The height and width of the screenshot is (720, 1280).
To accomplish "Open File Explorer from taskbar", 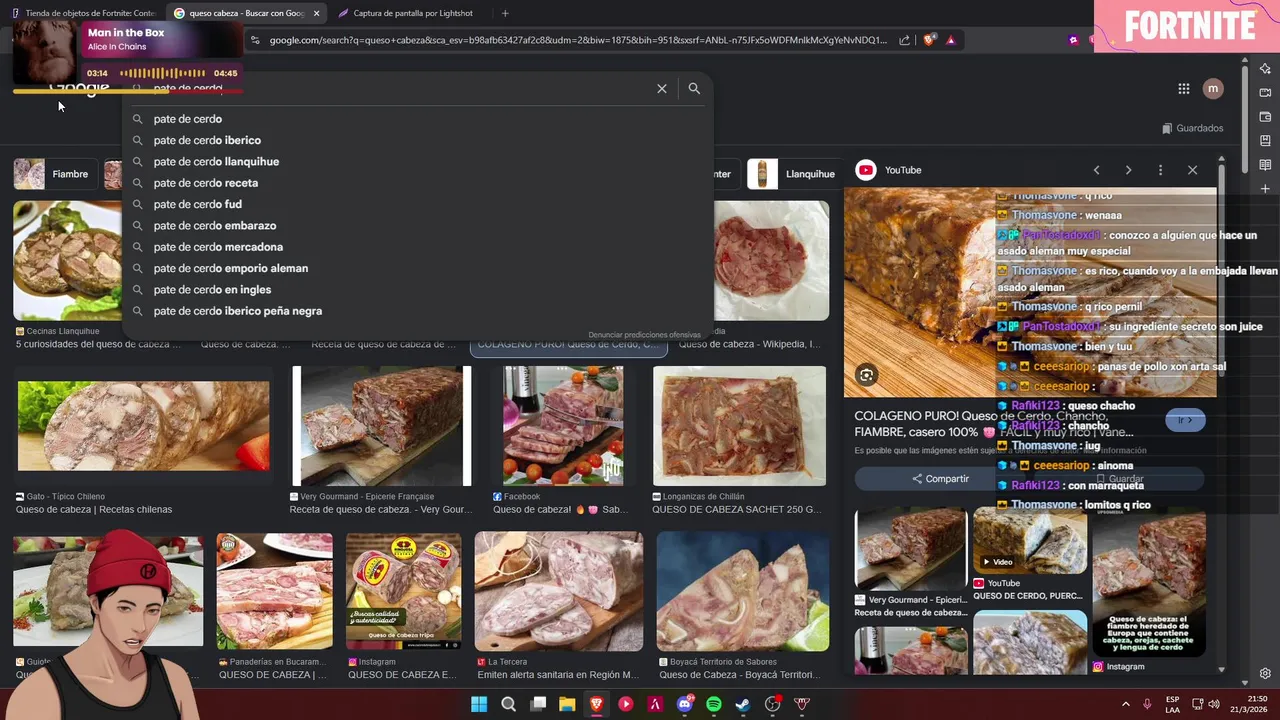I will point(567,704).
